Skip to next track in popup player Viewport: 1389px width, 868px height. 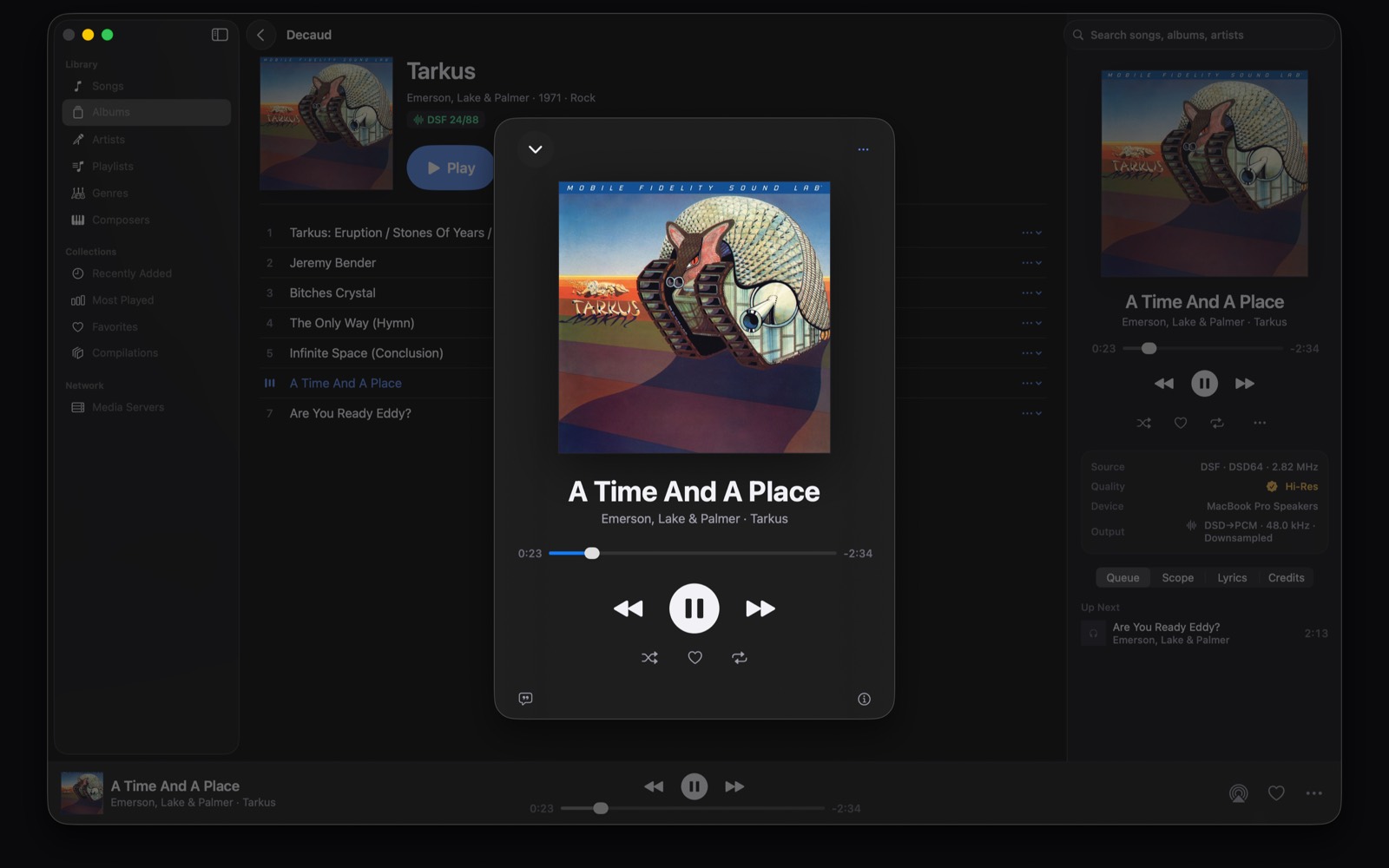(x=760, y=608)
